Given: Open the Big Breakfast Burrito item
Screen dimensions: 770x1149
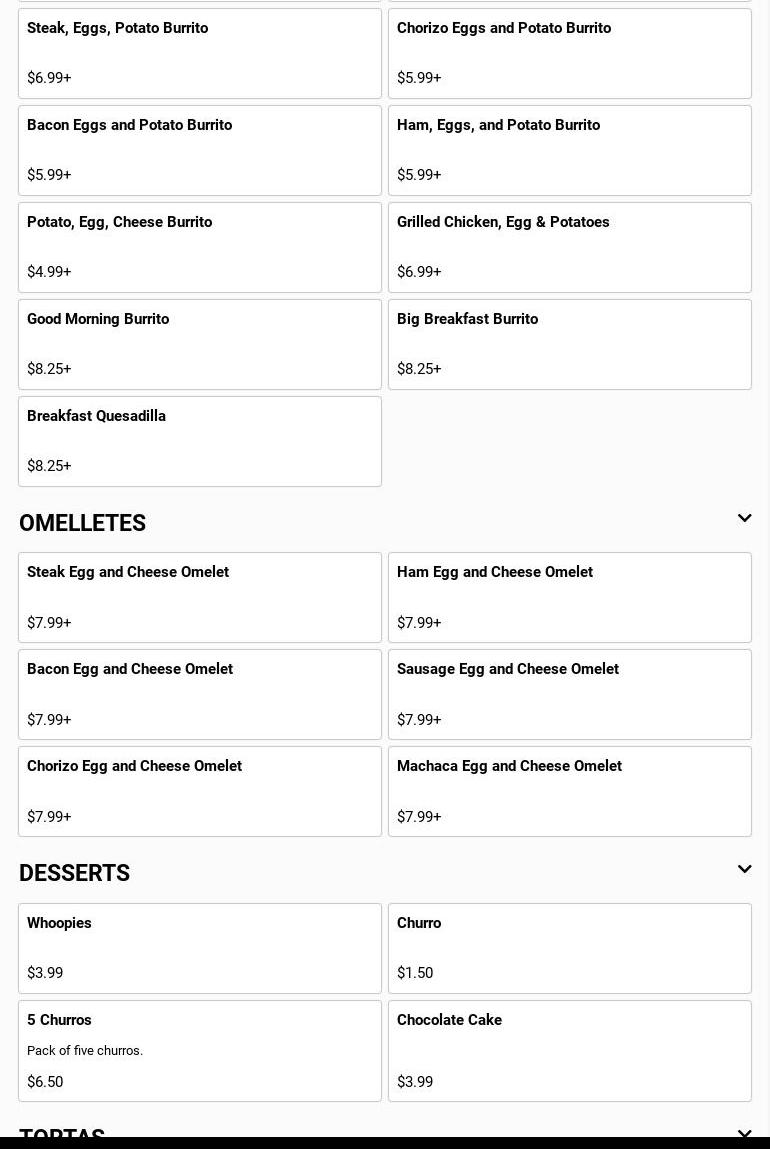Looking at the screenshot, I should 570,344.
